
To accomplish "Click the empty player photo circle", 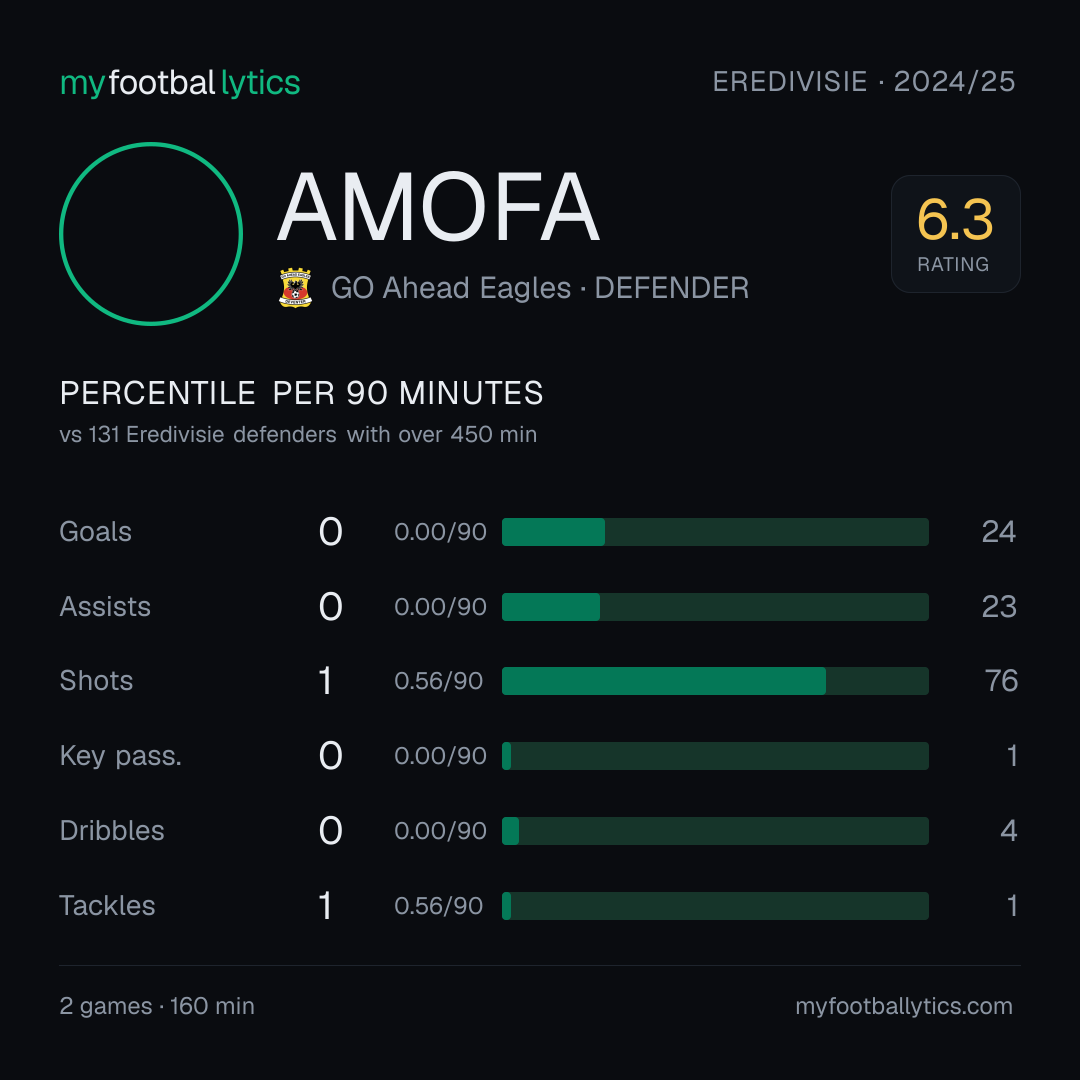I will [x=151, y=233].
